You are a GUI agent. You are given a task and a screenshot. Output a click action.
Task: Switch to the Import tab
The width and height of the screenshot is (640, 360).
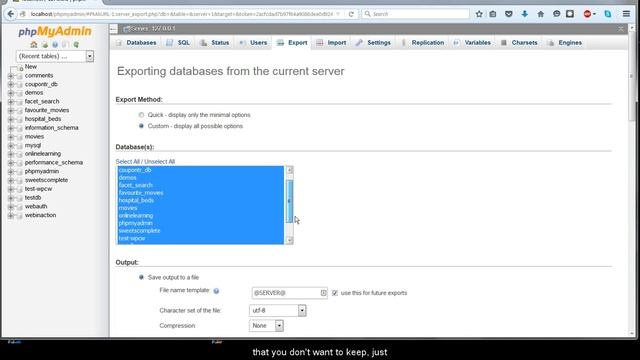(x=331, y=43)
